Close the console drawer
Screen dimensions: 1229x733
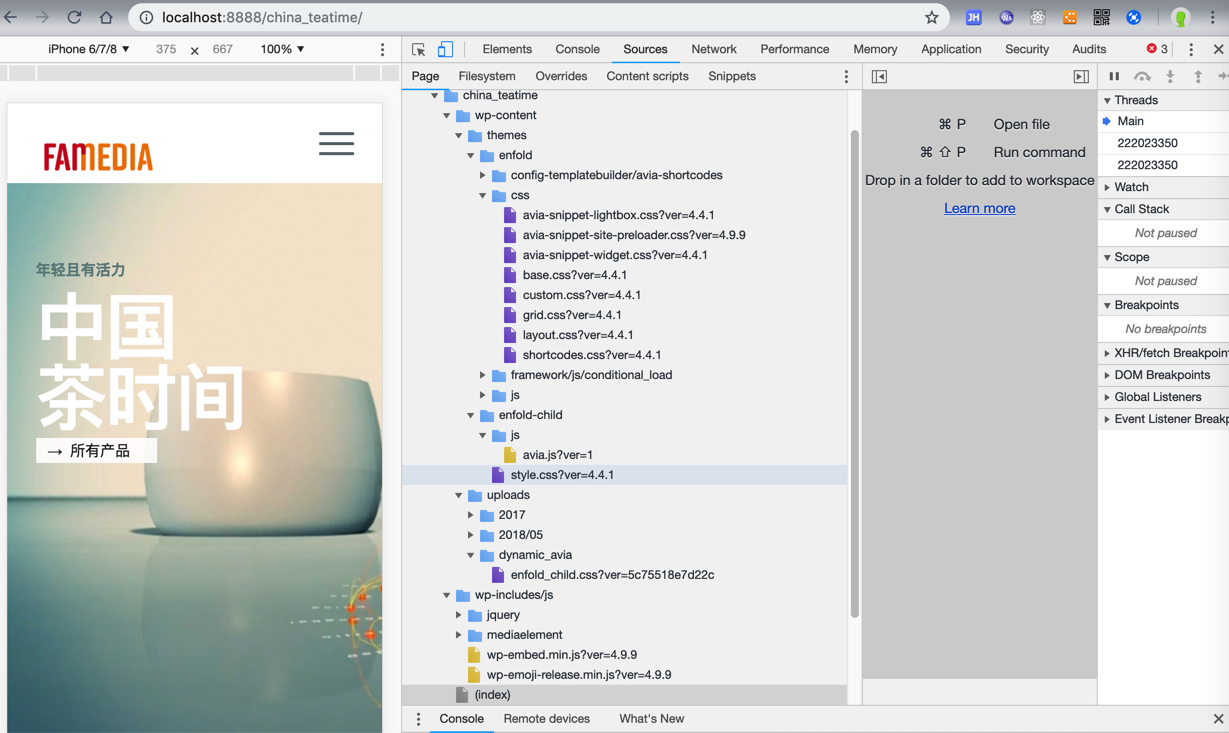coord(1218,719)
